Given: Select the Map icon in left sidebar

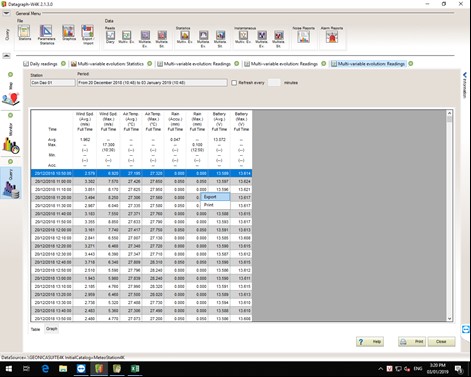Looking at the screenshot, I should point(11,94).
